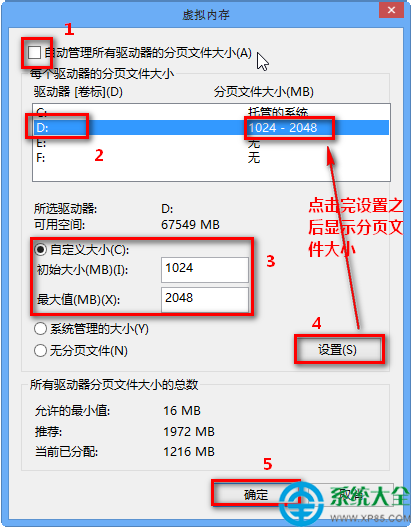The height and width of the screenshot is (529, 413).
Task: Click the 自定义大小(C) label text
Action: pyautogui.click(x=89, y=250)
